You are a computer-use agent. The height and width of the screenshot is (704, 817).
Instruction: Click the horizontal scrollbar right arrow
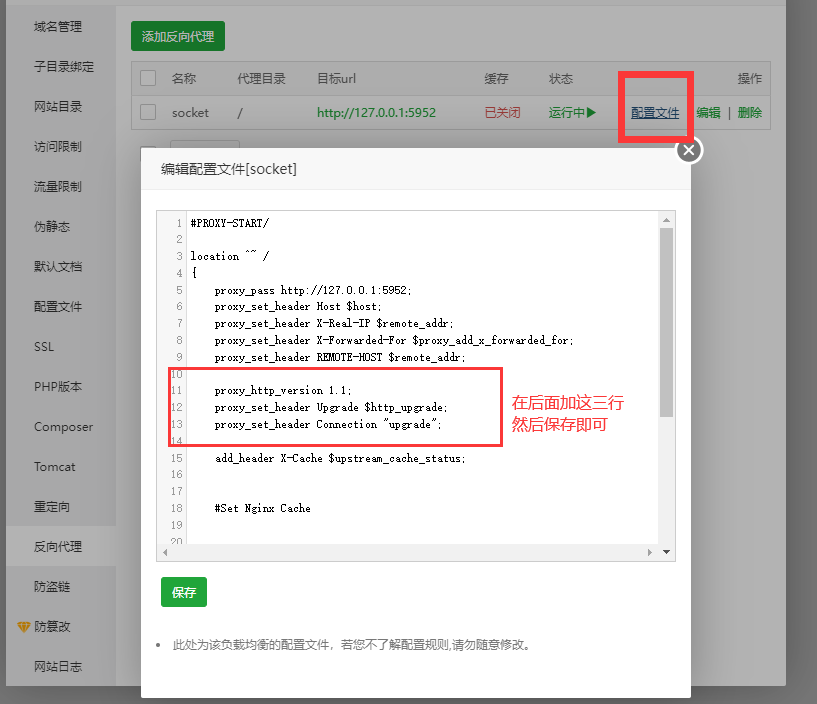[650, 552]
